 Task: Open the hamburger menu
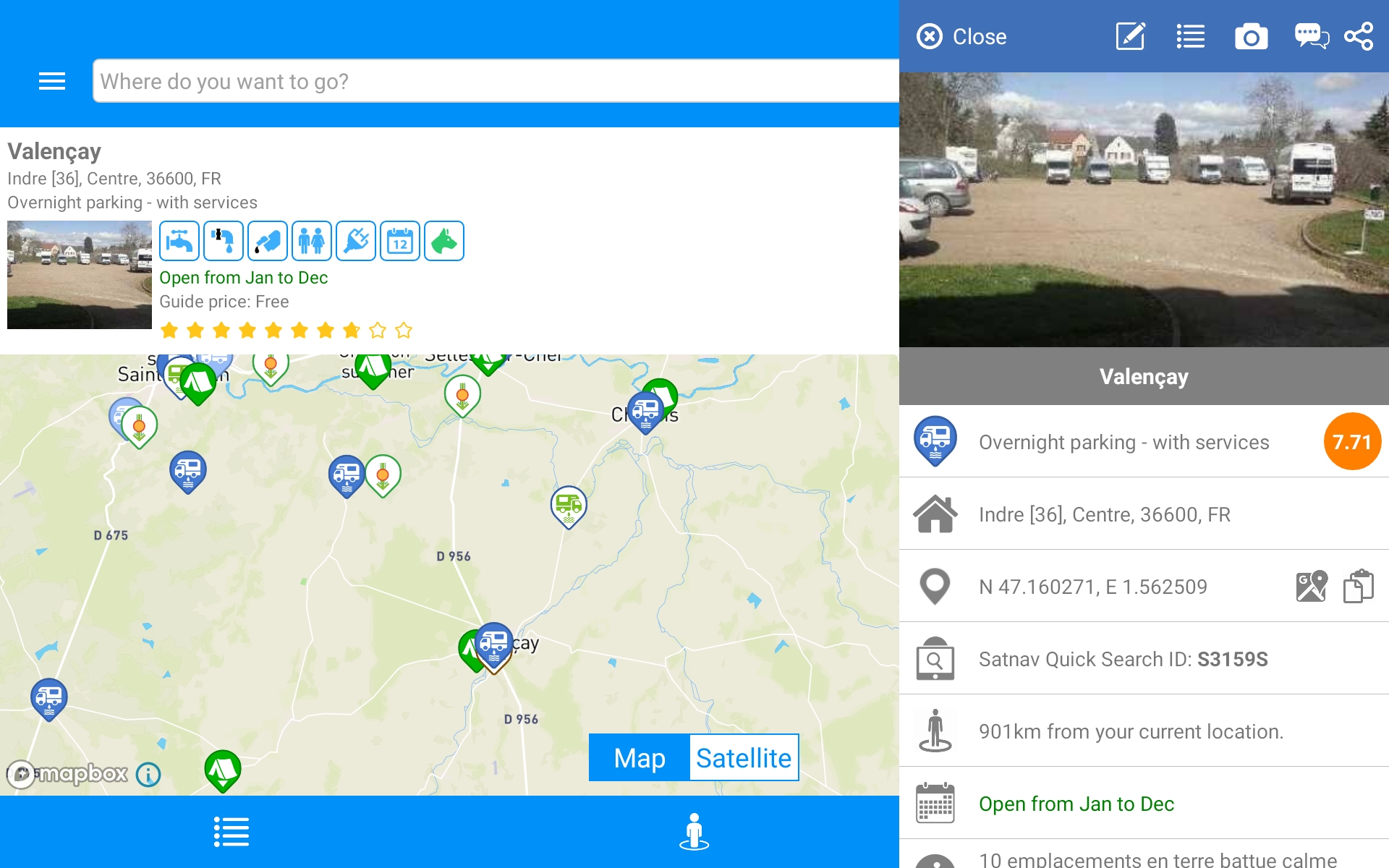coord(52,81)
